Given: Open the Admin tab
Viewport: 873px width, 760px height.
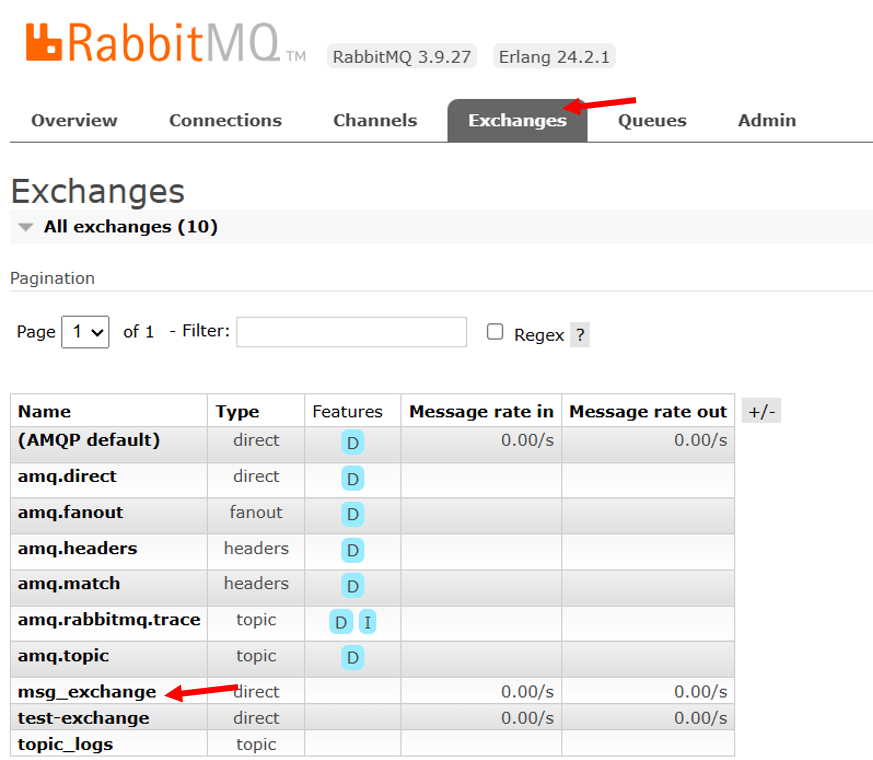Looking at the screenshot, I should (x=767, y=120).
